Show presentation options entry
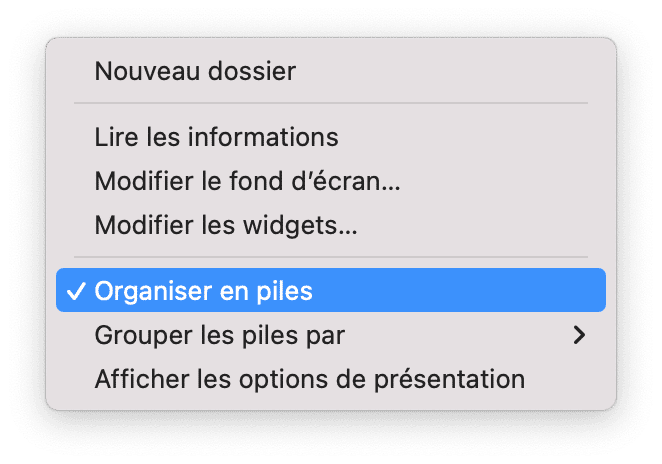662x464 pixels. tap(309, 380)
